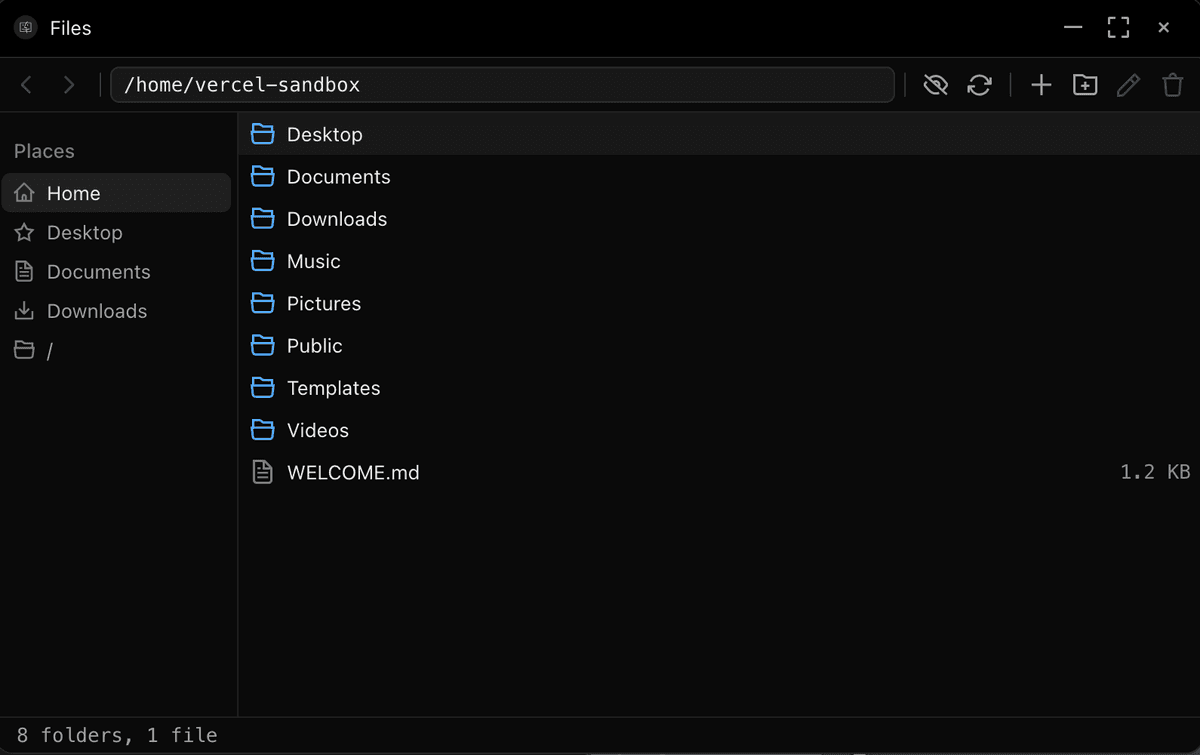Select the WELCOME.md file
1200x755 pixels.
point(353,472)
